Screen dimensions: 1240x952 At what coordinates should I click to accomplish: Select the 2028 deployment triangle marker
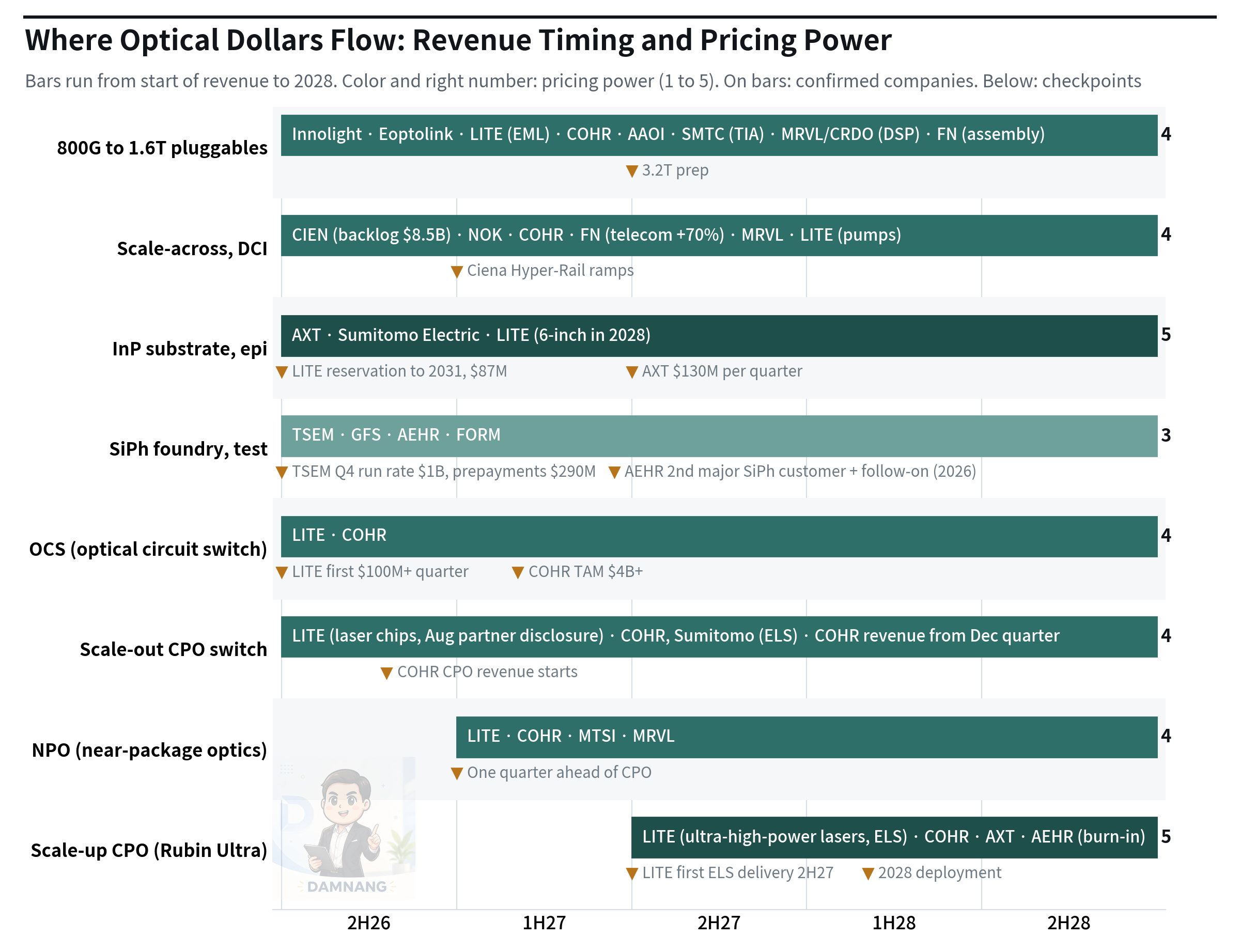(x=867, y=873)
